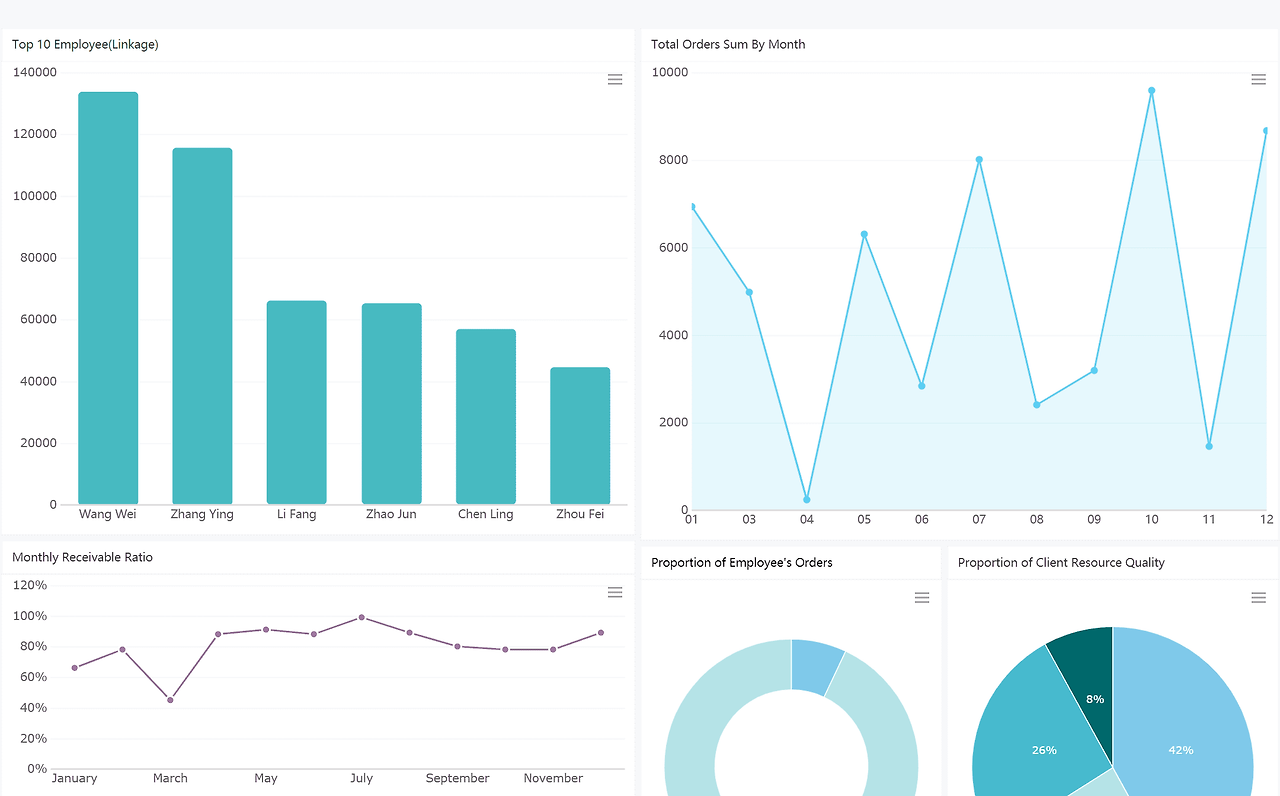The height and width of the screenshot is (796, 1280).
Task: Select the Wang Wei bar
Action: [108, 298]
